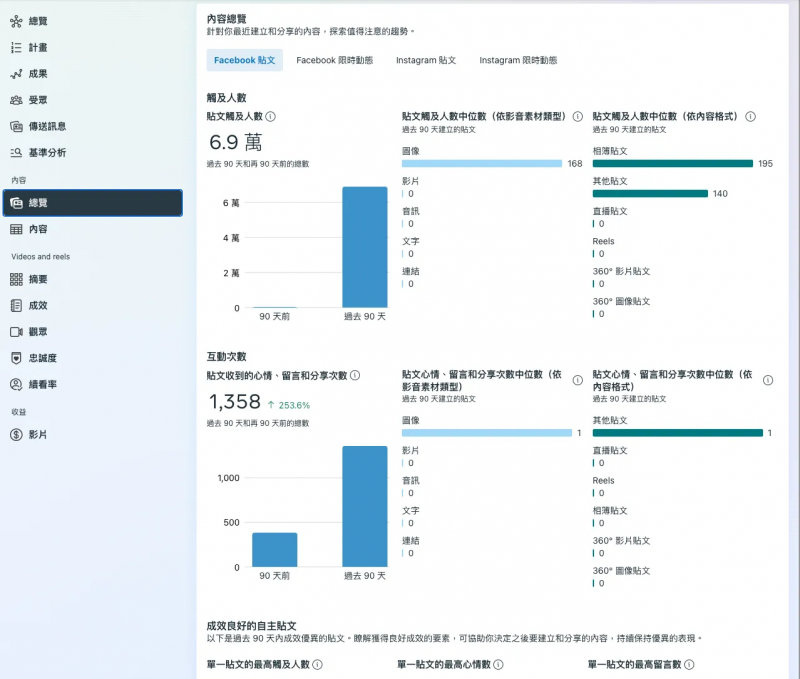Click the 6.9 萬 reach total

236,142
